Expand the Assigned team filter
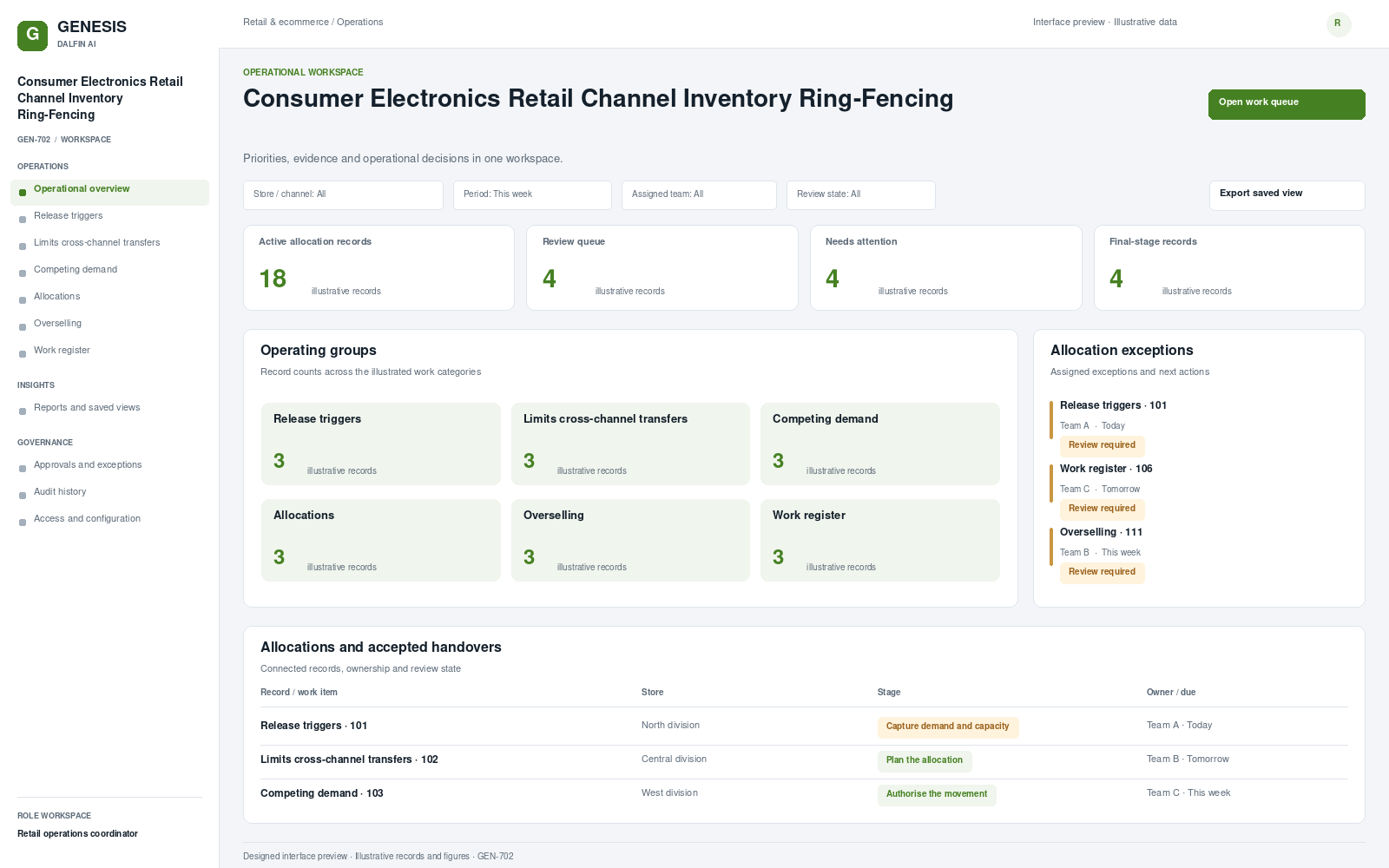1389x868 pixels. tap(699, 194)
